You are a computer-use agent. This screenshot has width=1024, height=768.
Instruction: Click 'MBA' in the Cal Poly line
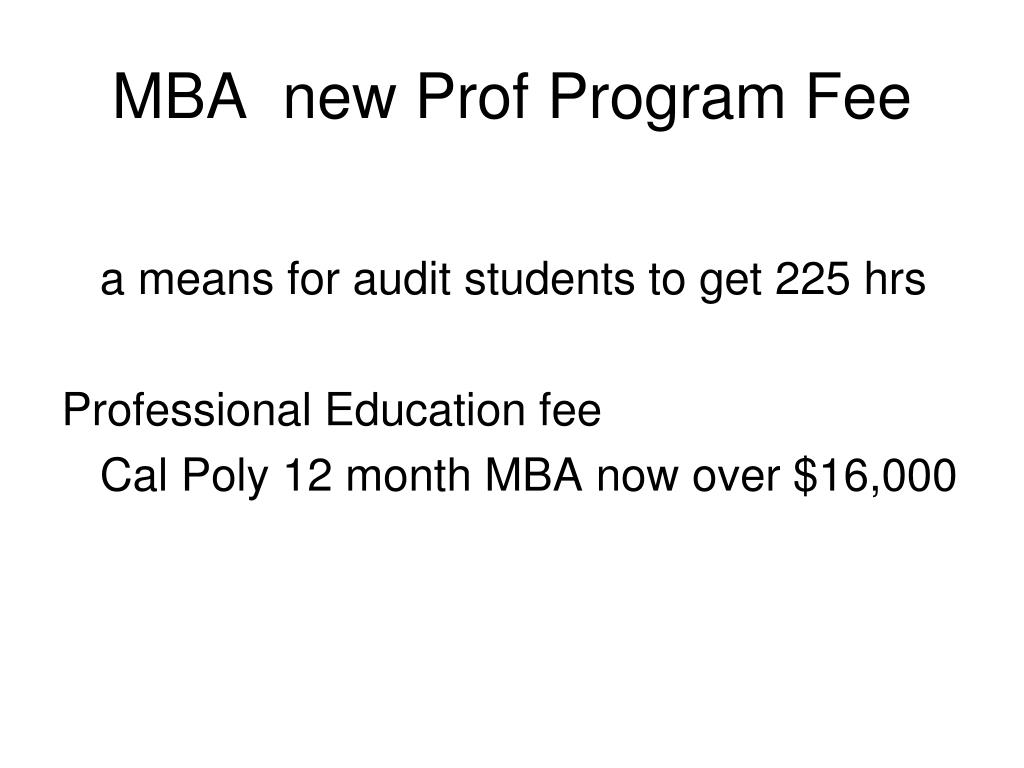534,475
